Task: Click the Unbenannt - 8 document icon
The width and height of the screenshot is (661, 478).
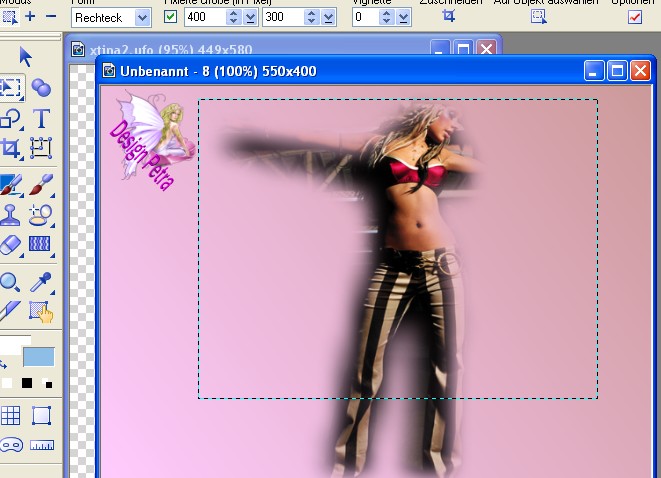Action: (x=109, y=70)
